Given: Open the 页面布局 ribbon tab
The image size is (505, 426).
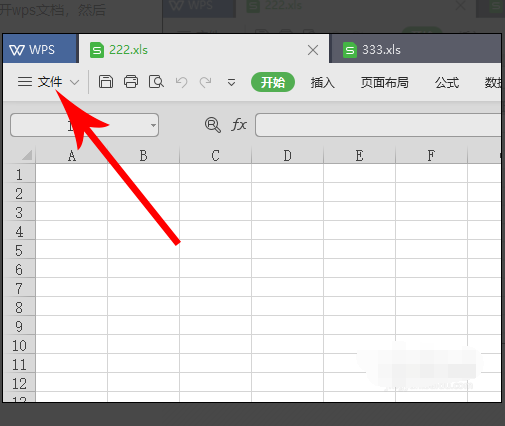Looking at the screenshot, I should tap(385, 82).
